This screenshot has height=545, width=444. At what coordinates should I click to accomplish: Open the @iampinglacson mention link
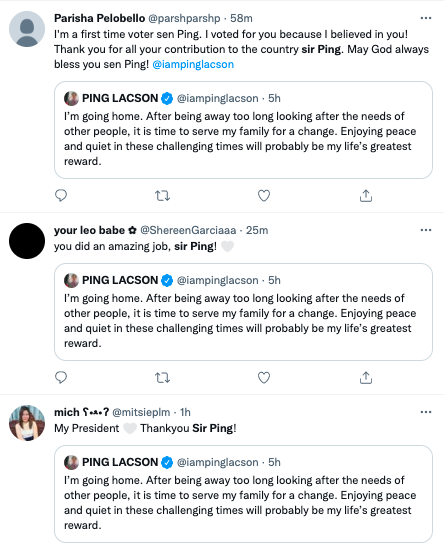coord(193,64)
